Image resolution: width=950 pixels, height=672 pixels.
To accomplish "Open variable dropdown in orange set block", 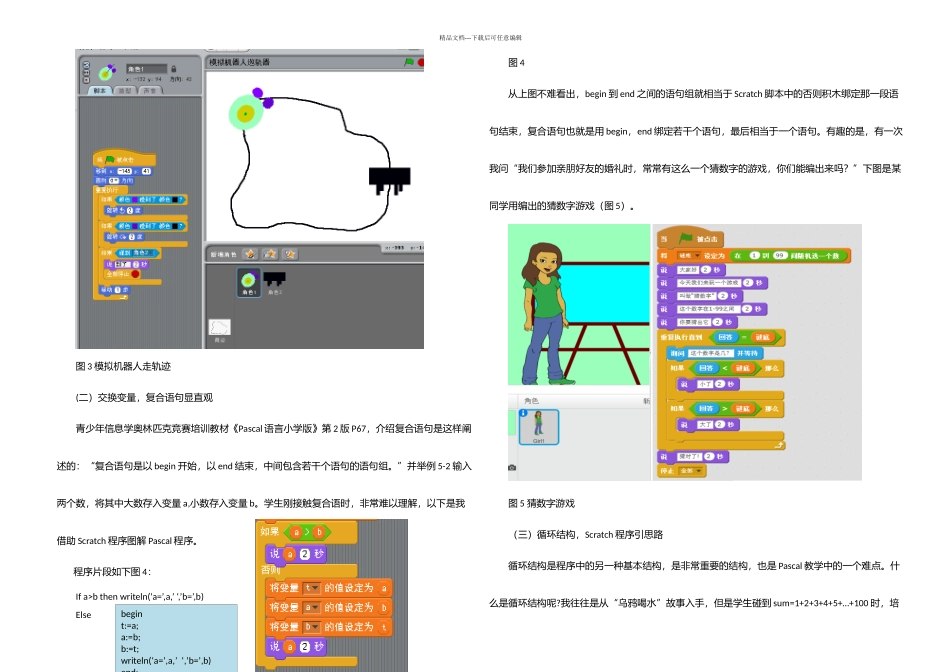I will (688, 256).
